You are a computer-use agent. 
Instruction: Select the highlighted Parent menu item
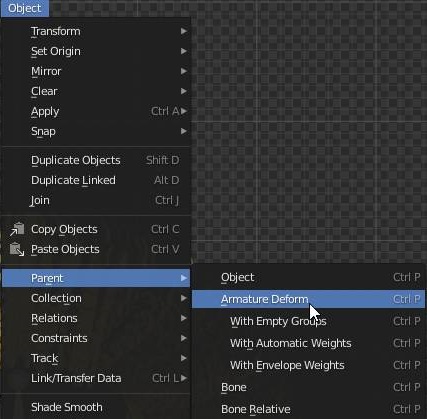[x=96, y=278]
